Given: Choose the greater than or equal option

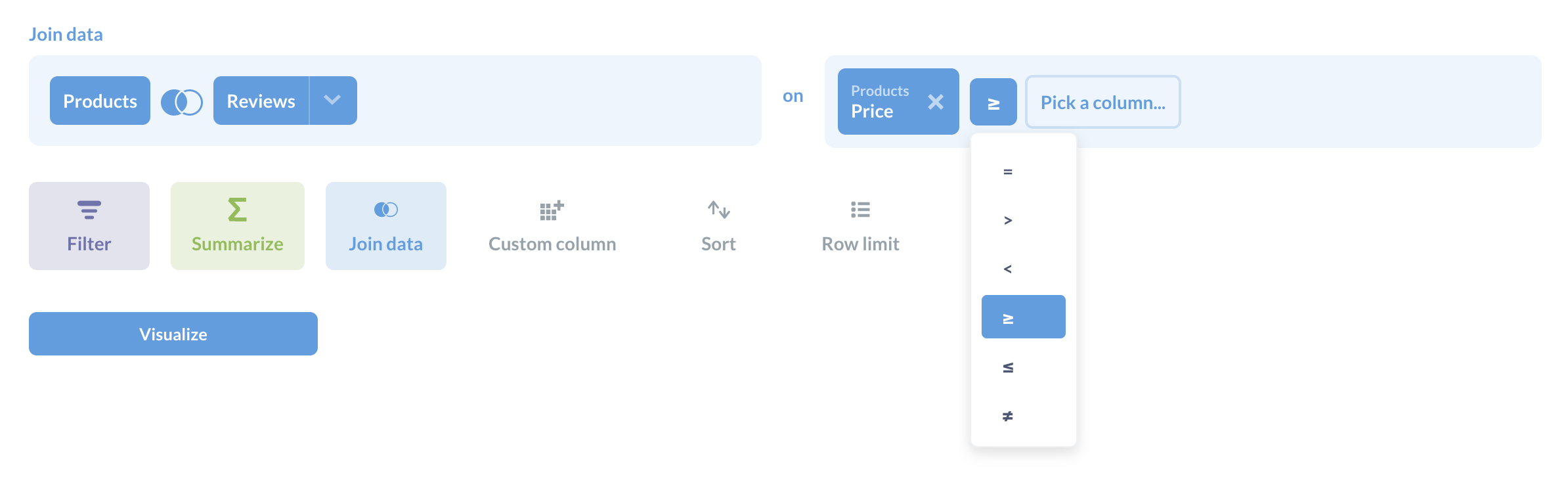Looking at the screenshot, I should click(x=1023, y=317).
